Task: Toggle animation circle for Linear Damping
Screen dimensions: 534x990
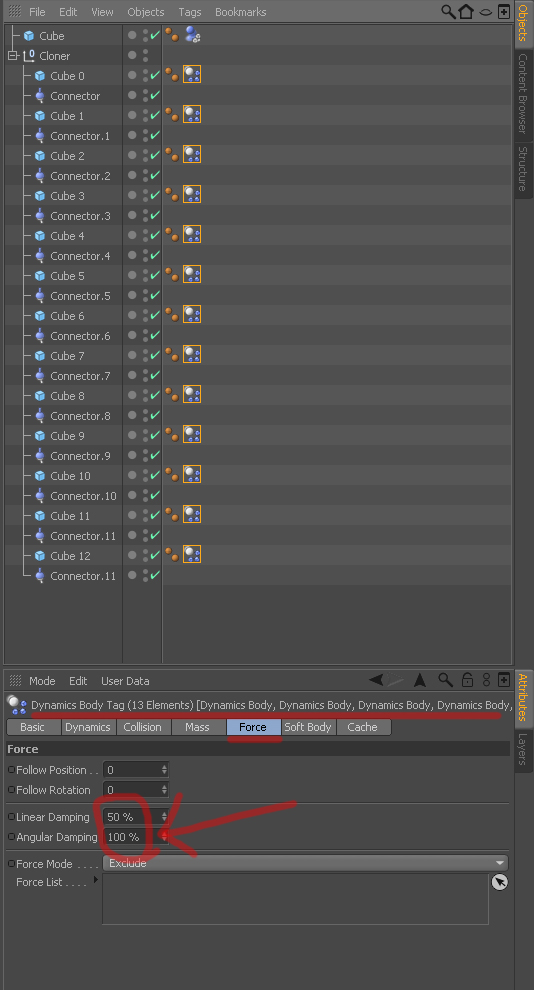Action: 11,816
